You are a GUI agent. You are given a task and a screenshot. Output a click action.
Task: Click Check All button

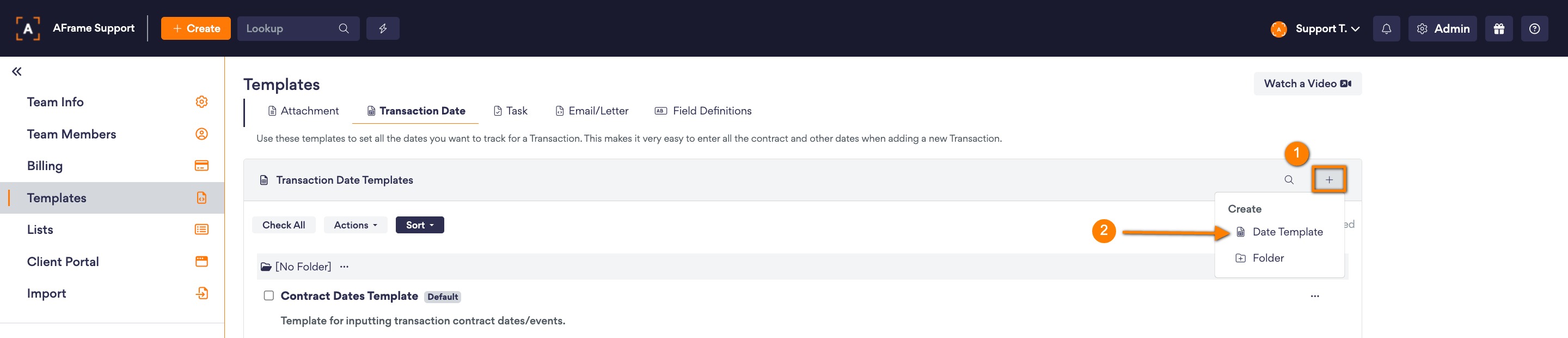pyautogui.click(x=284, y=225)
